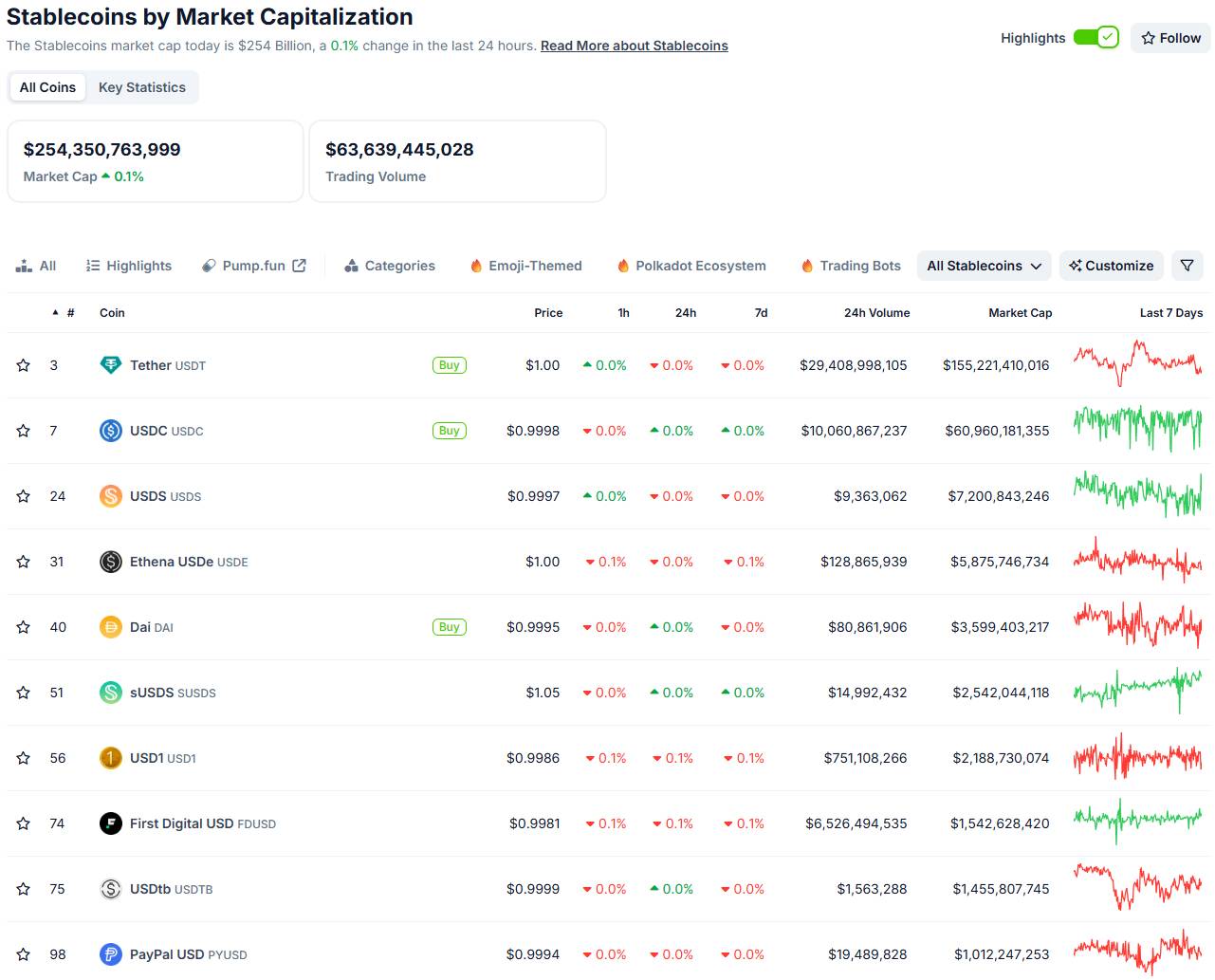The width and height of the screenshot is (1215, 980).
Task: Expand the All Stablecoins dropdown
Action: [x=985, y=266]
